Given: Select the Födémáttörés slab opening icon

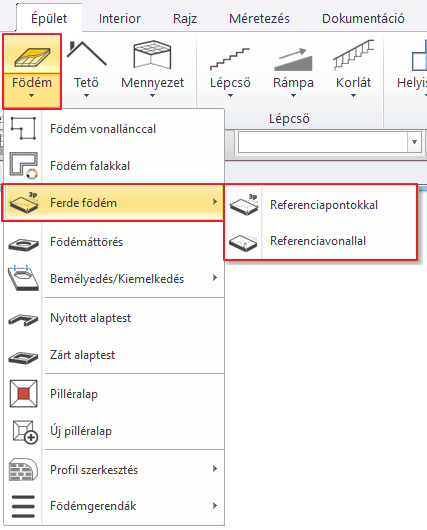Looking at the screenshot, I should point(23,244).
